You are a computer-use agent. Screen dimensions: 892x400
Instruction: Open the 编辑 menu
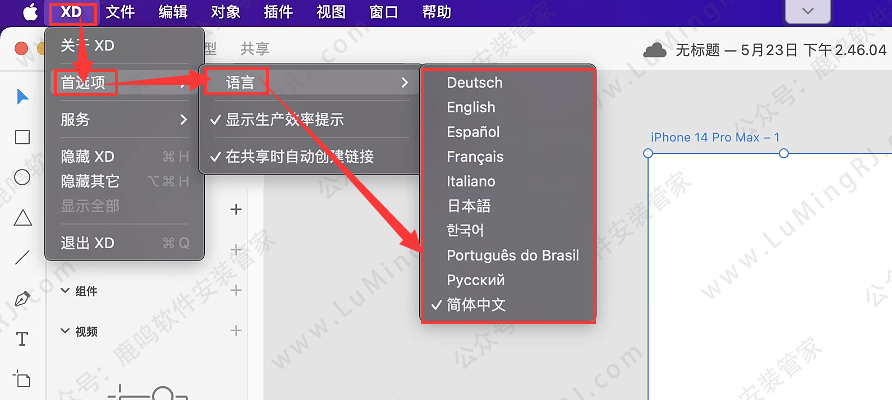tap(173, 12)
